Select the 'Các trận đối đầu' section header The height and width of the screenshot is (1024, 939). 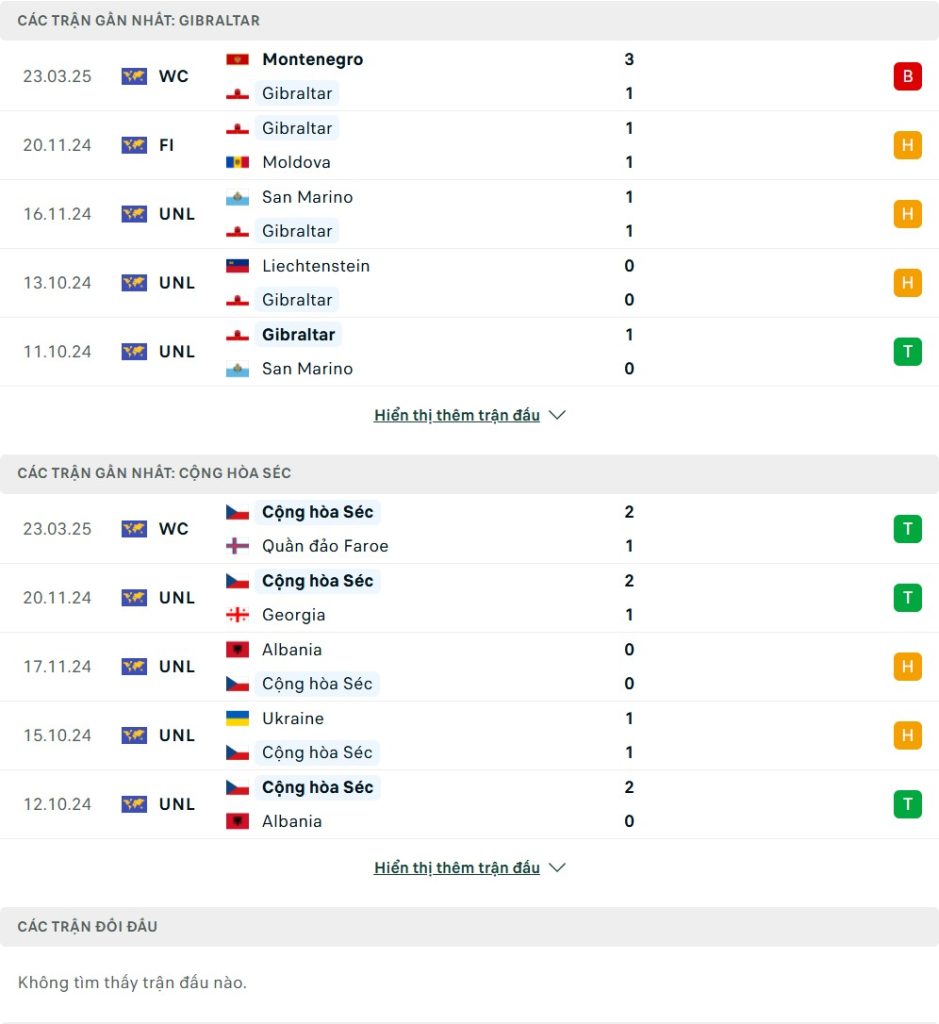point(470,926)
